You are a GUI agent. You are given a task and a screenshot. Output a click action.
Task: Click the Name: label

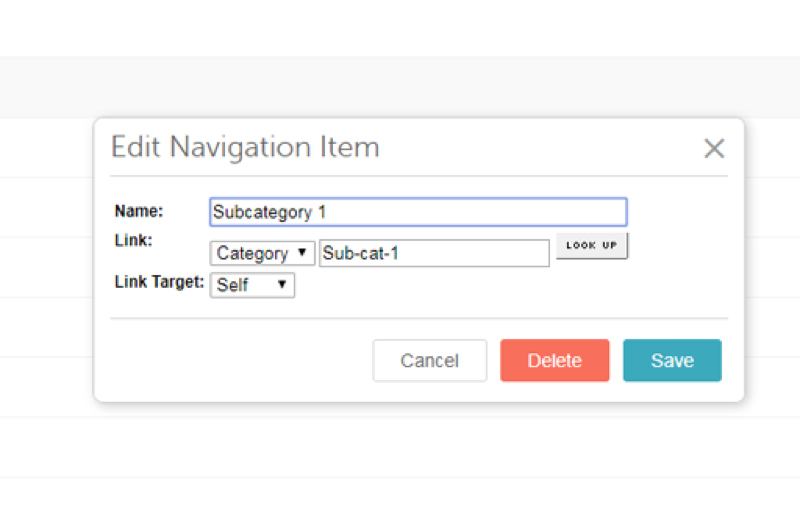pyautogui.click(x=139, y=211)
